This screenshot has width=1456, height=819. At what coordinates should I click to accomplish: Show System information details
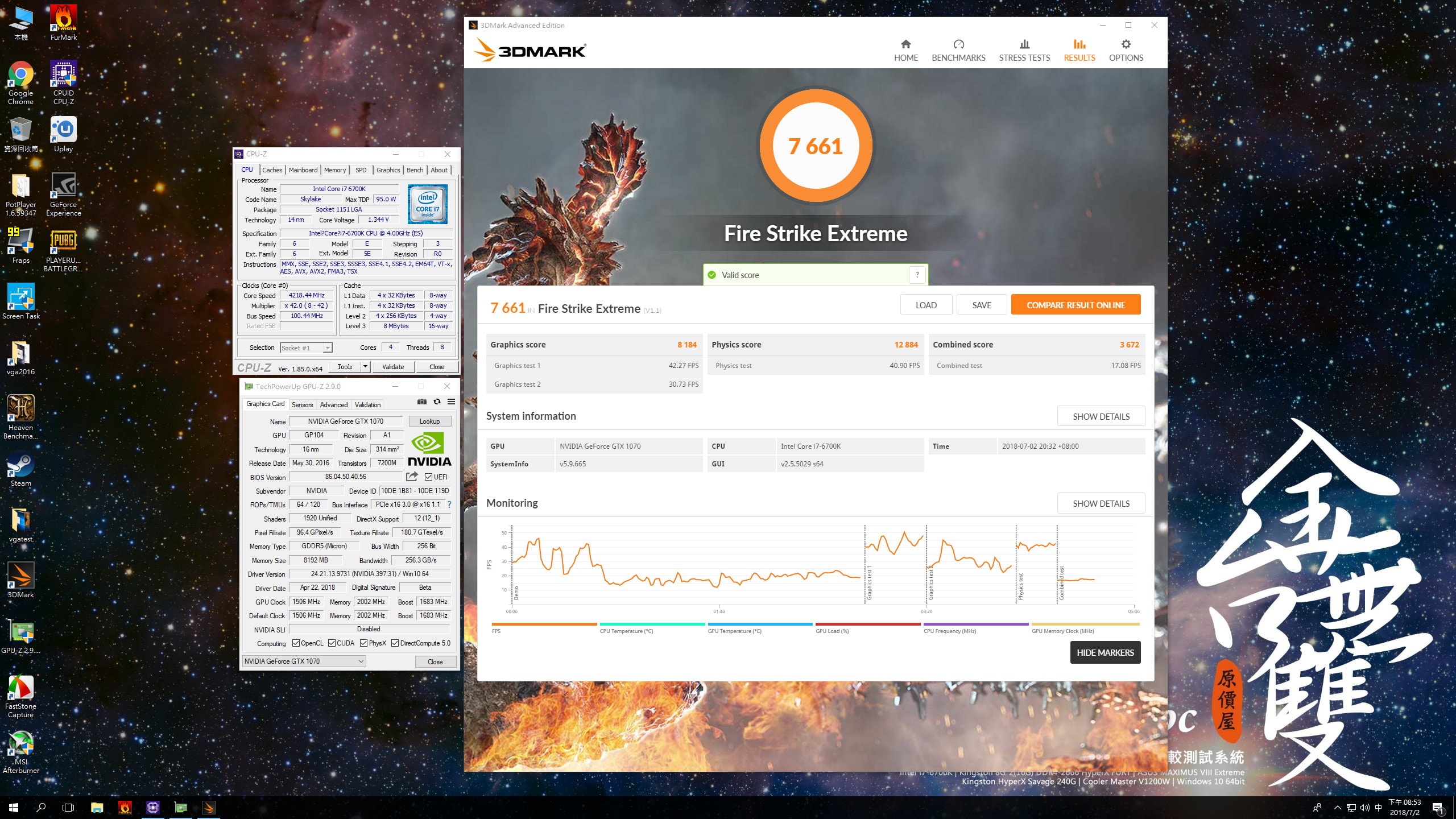click(1101, 416)
